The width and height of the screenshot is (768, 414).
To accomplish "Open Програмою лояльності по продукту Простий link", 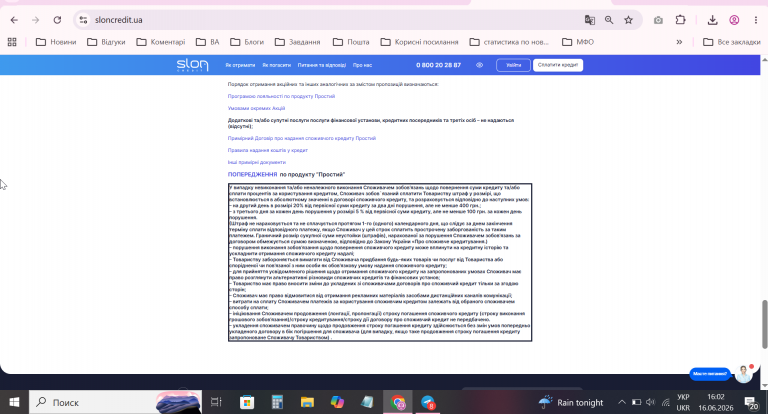I will (281, 97).
